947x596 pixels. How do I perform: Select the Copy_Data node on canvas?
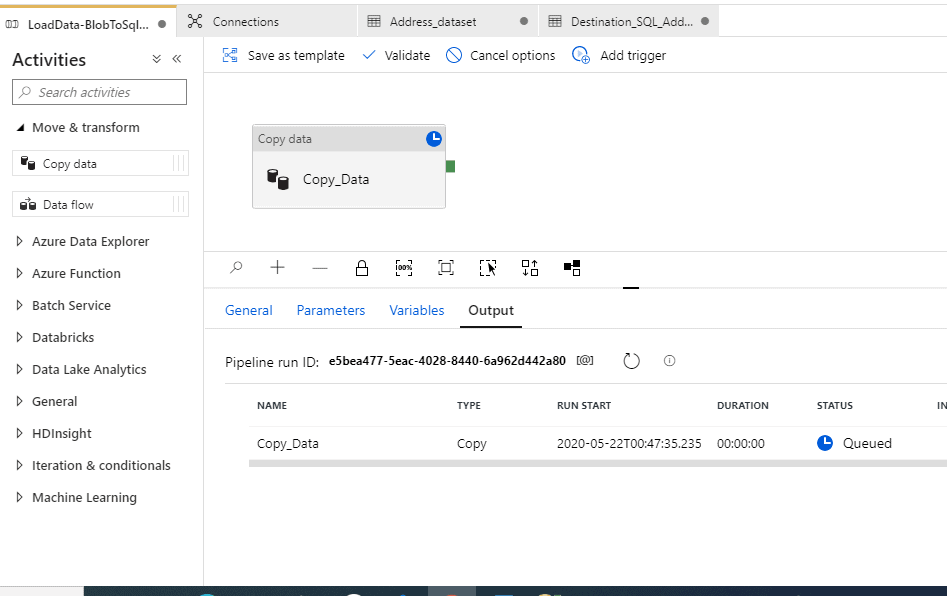[x=349, y=167]
